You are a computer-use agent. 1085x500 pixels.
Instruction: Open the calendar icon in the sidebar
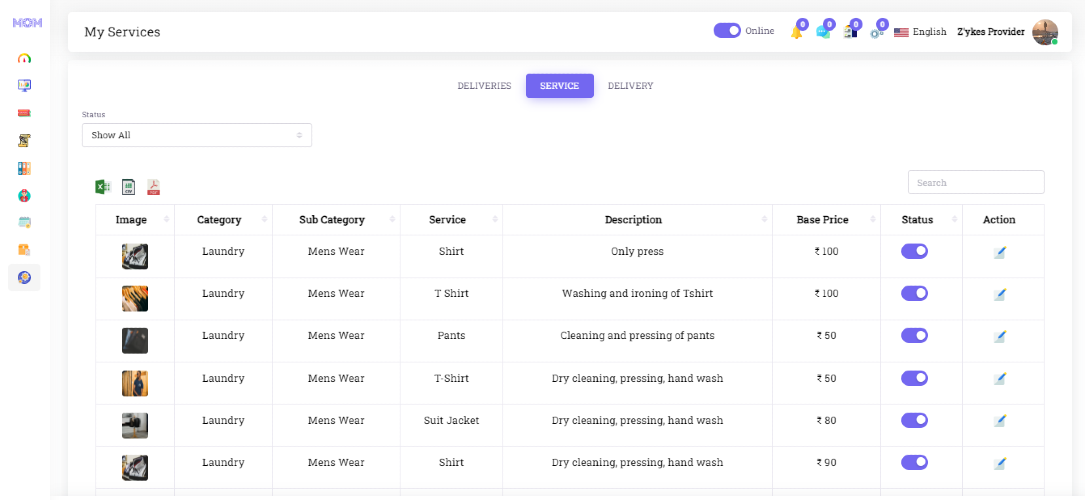24,223
